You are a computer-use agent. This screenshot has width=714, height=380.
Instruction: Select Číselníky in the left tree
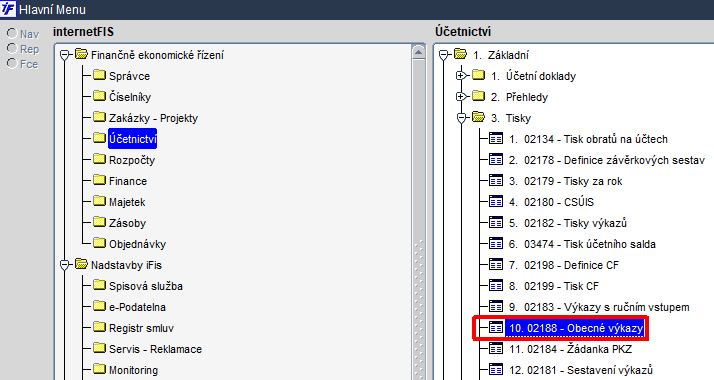point(130,97)
